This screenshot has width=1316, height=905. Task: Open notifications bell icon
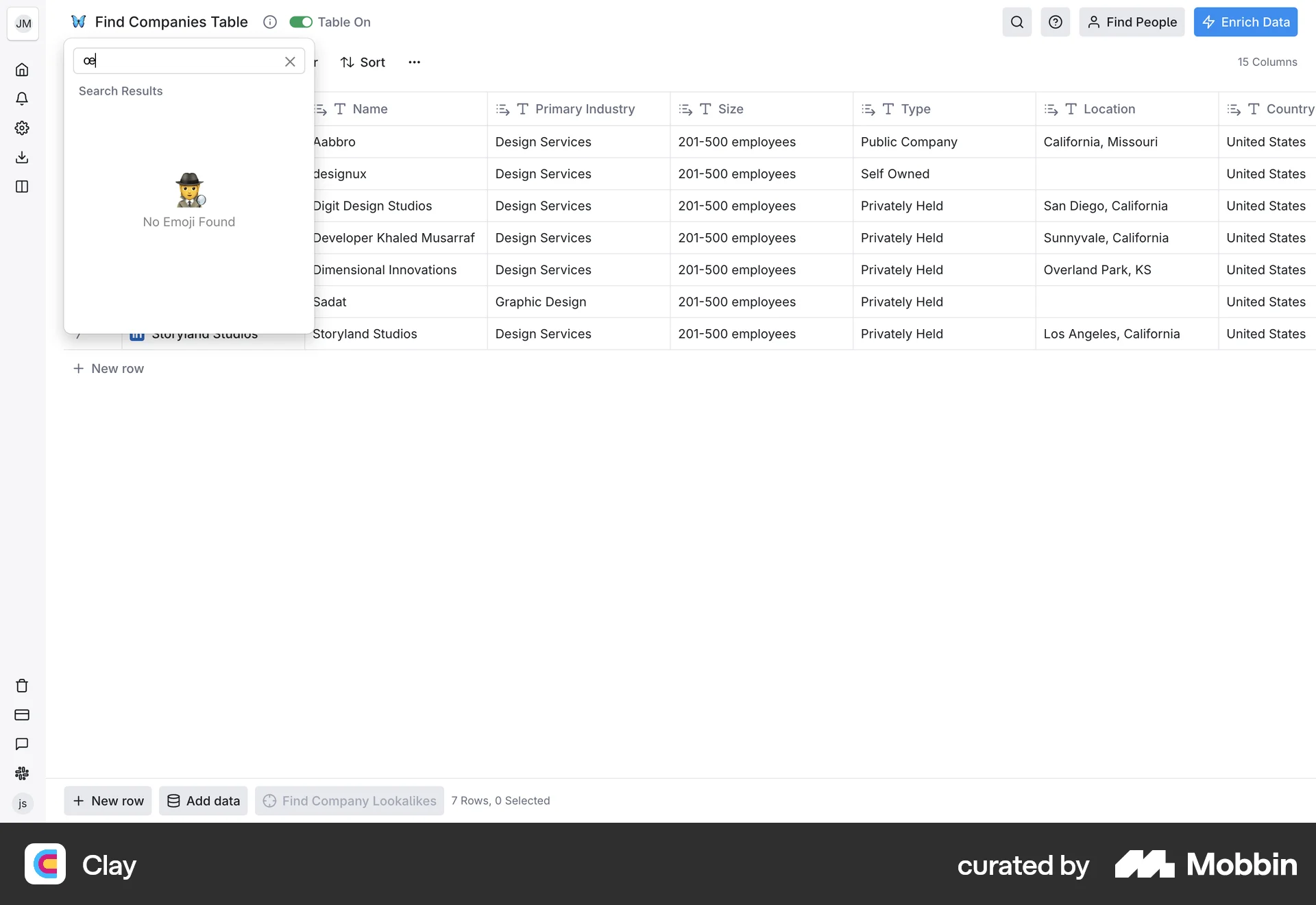click(22, 99)
